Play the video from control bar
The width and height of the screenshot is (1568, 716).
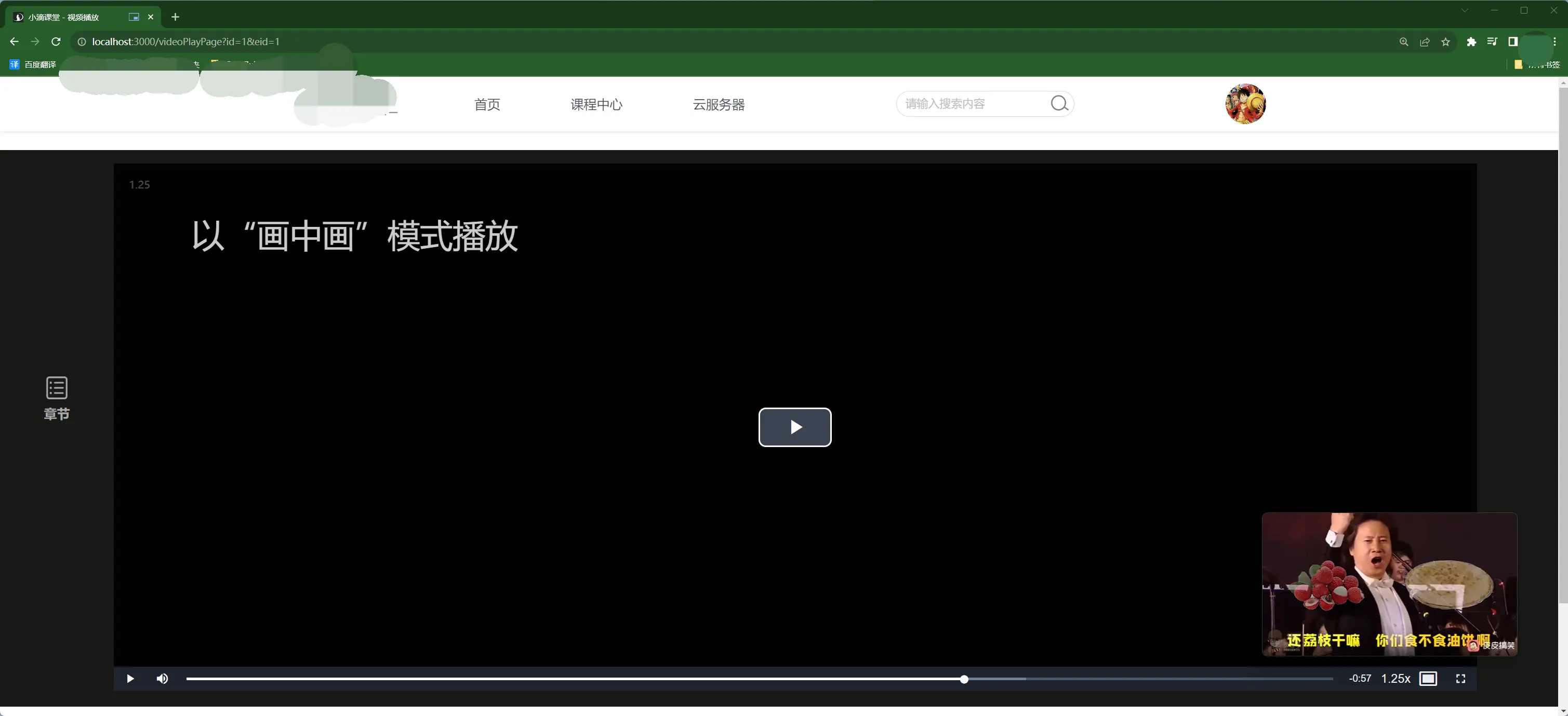130,678
